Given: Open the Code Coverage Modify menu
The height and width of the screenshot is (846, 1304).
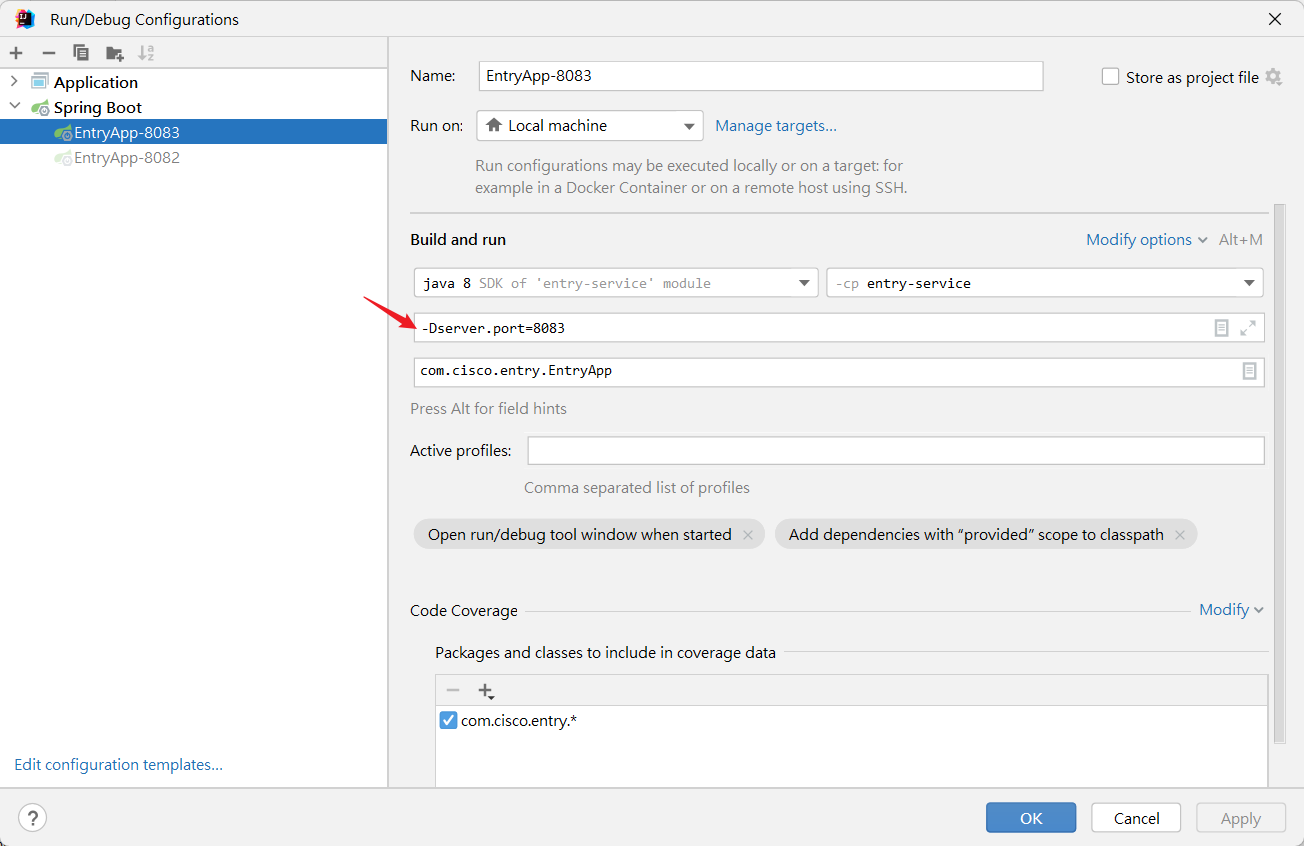Looking at the screenshot, I should [1231, 610].
